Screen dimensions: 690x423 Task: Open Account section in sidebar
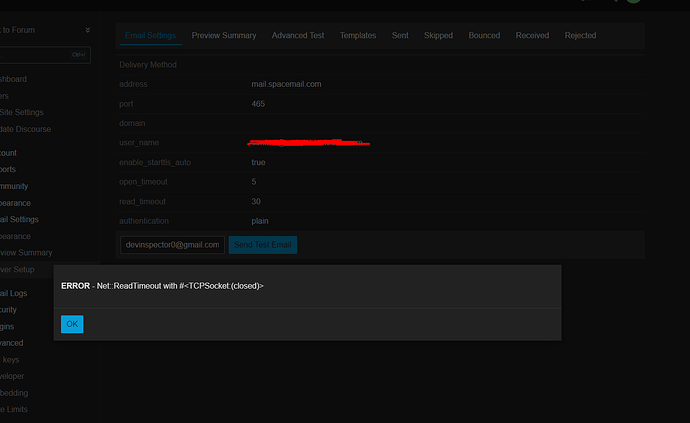pyautogui.click(x=8, y=153)
